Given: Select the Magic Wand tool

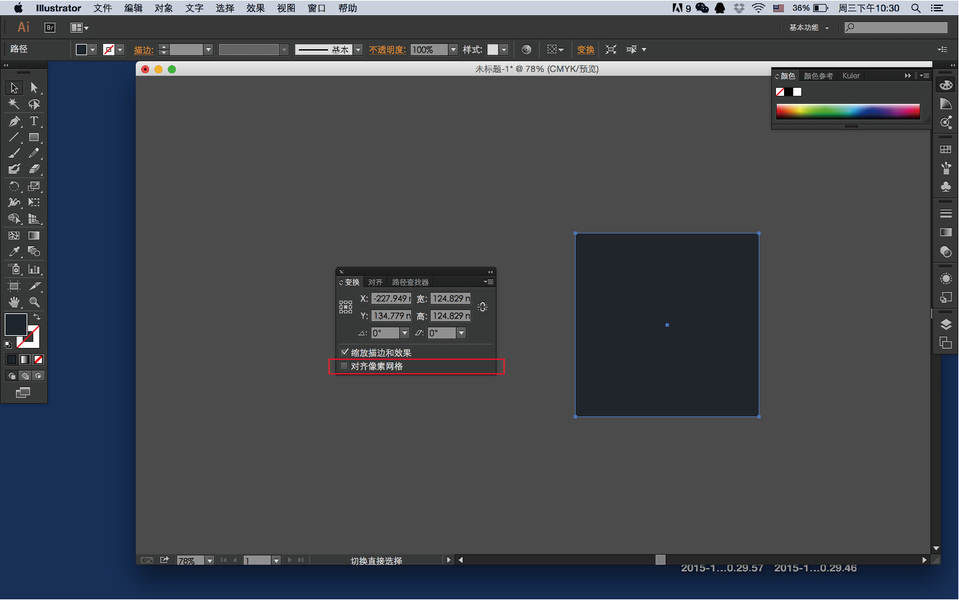Looking at the screenshot, I should tap(14, 104).
